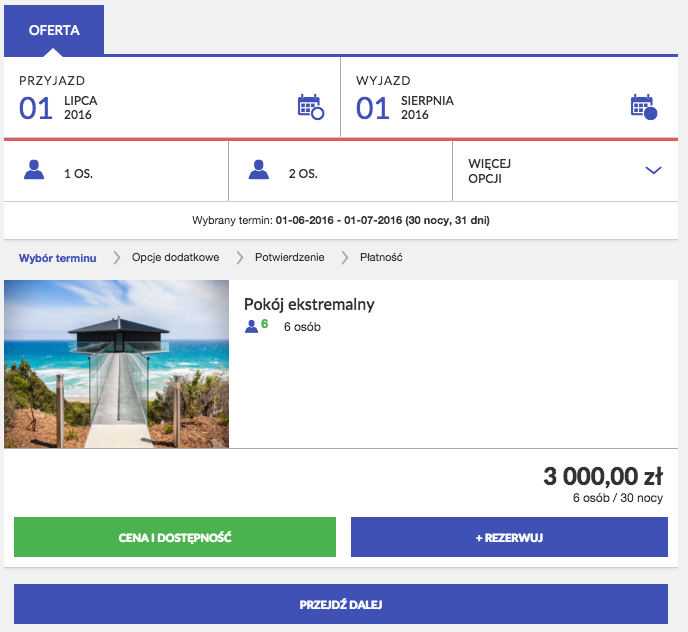Screen dimensions: 688x632
Task: Open the arrival date calendar icon
Action: pos(311,107)
